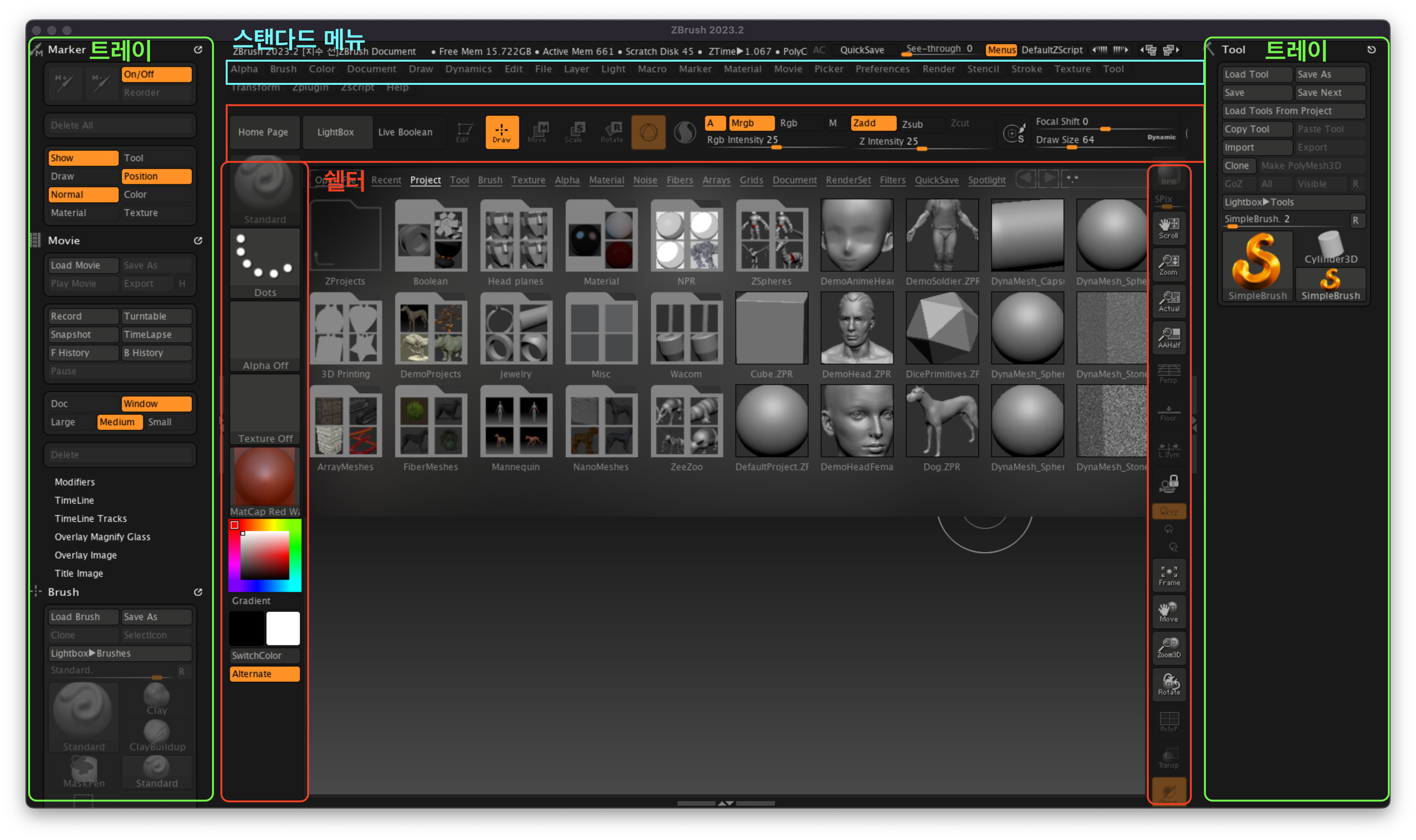
Task: Open the Overlay Image section
Action: click(86, 555)
